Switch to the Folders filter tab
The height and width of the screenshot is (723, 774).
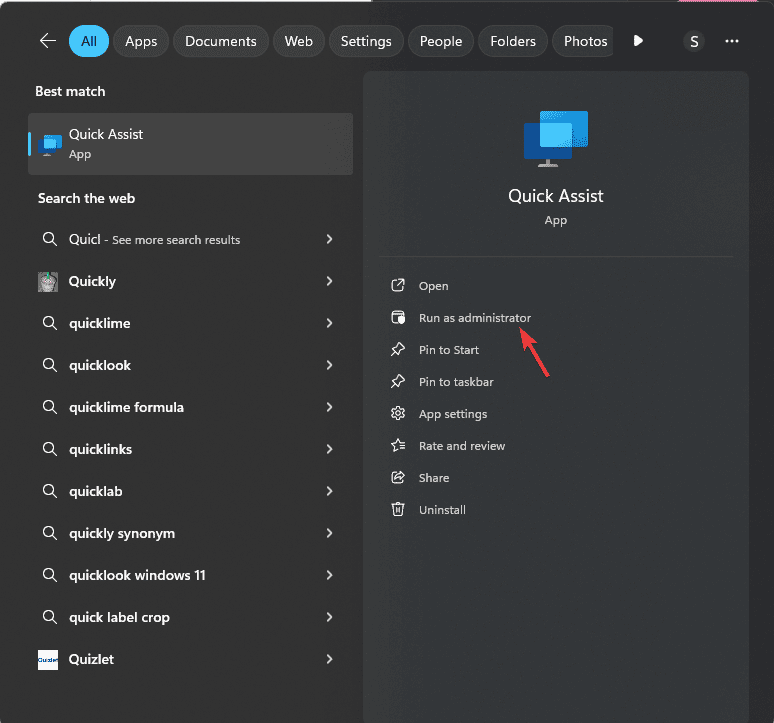click(x=513, y=41)
